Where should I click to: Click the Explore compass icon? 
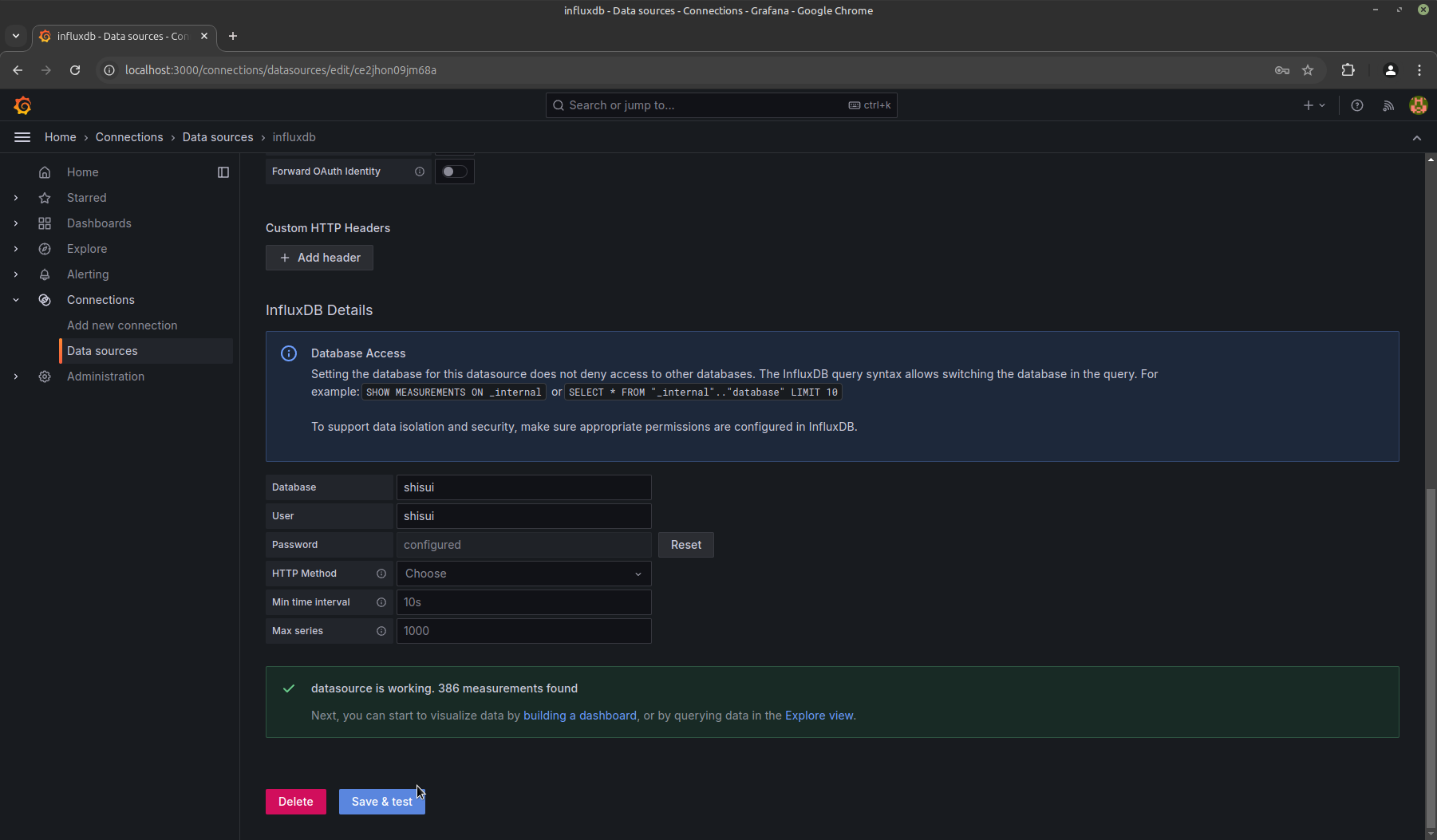(45, 249)
